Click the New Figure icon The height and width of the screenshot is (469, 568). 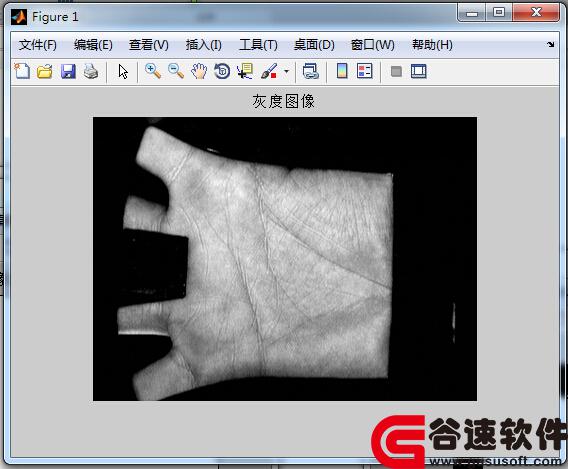tap(22, 71)
